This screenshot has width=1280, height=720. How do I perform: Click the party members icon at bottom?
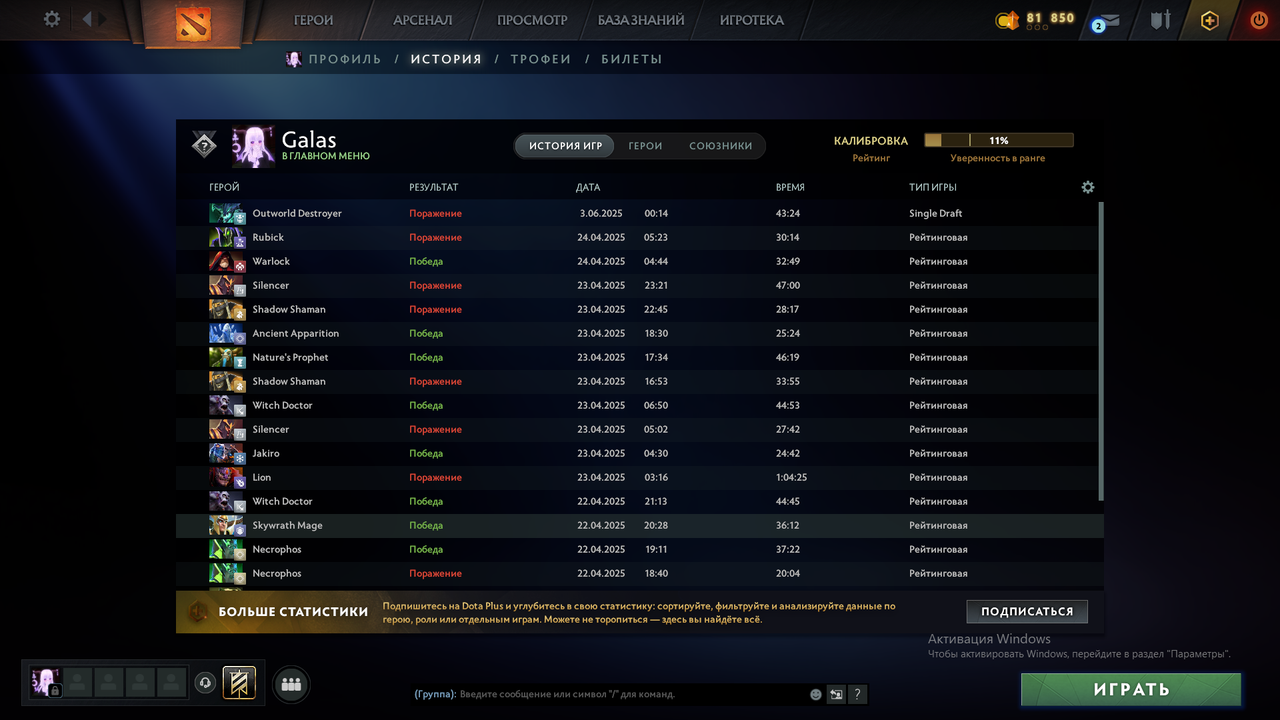point(291,684)
